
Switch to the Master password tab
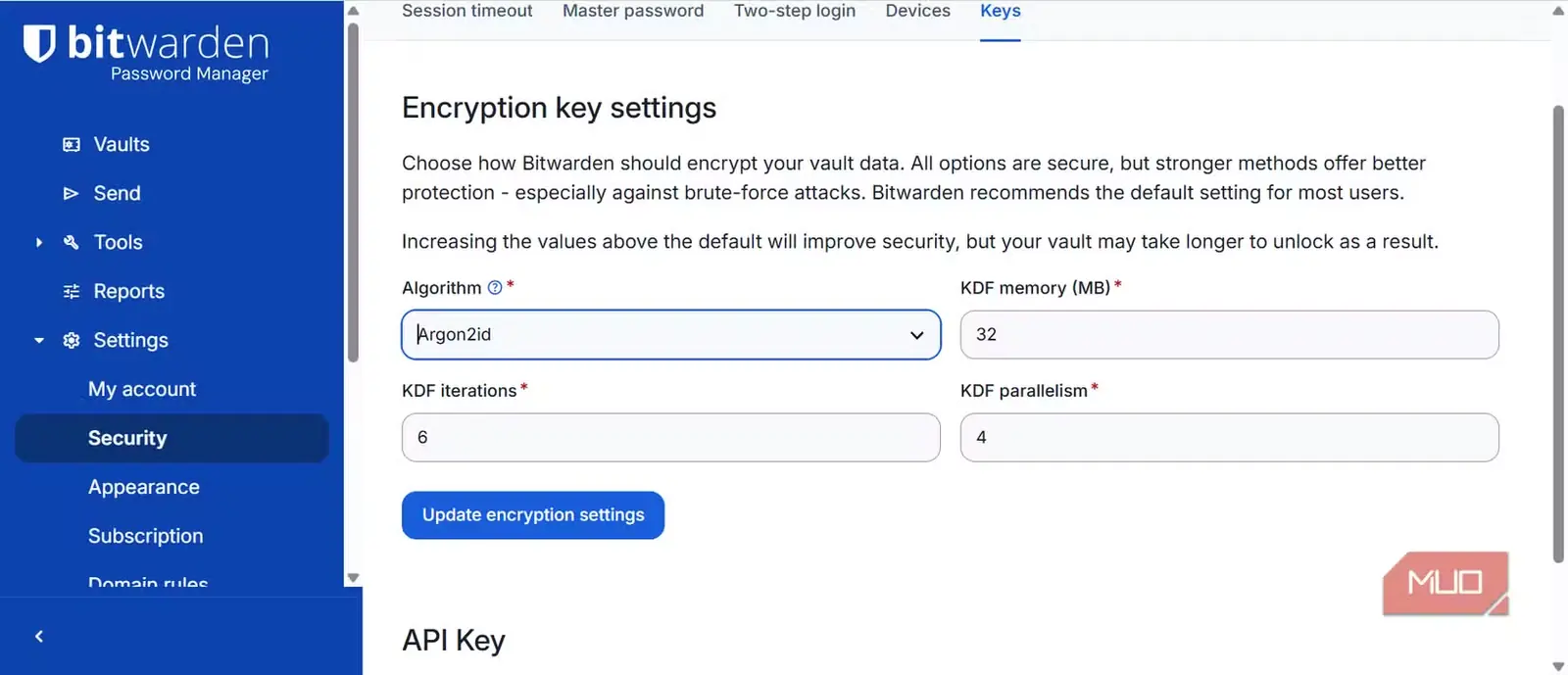tap(633, 11)
